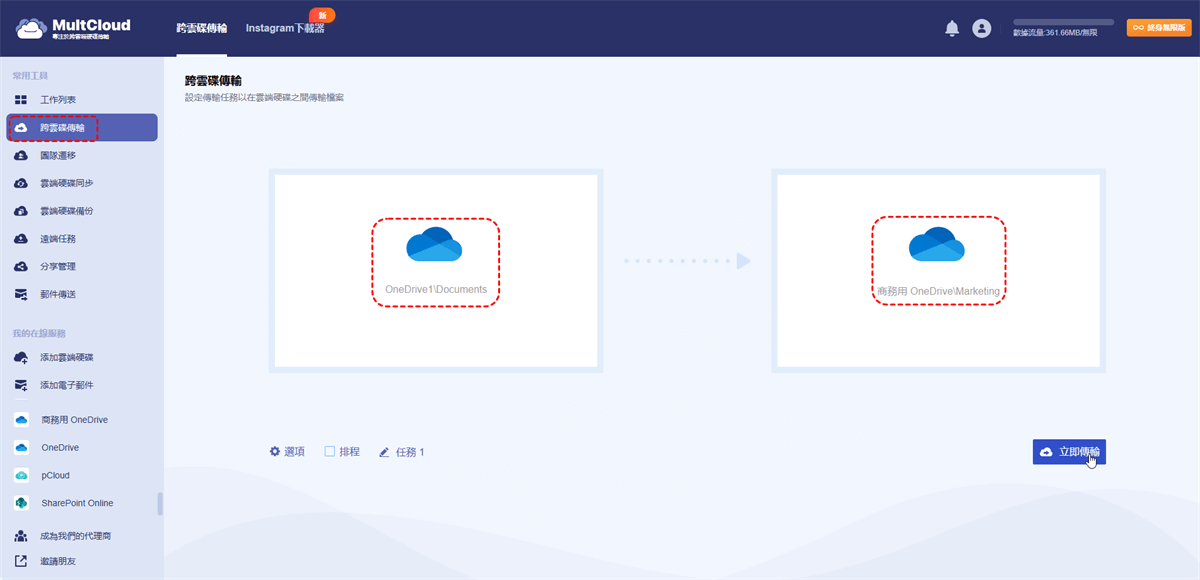This screenshot has height=580, width=1200.
Task: Click the 終身無限版 upgrade button
Action: (x=1159, y=28)
